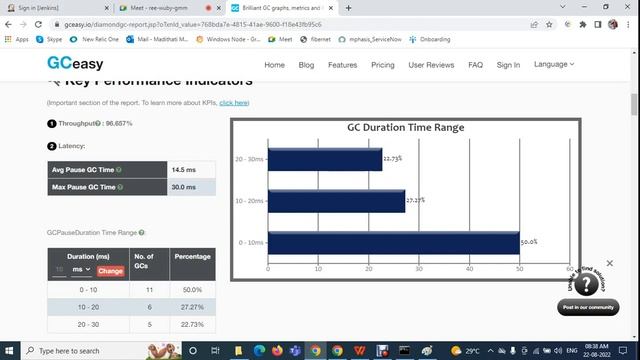Open weather widget showing 29°C
The height and width of the screenshot is (360, 640).
466,351
